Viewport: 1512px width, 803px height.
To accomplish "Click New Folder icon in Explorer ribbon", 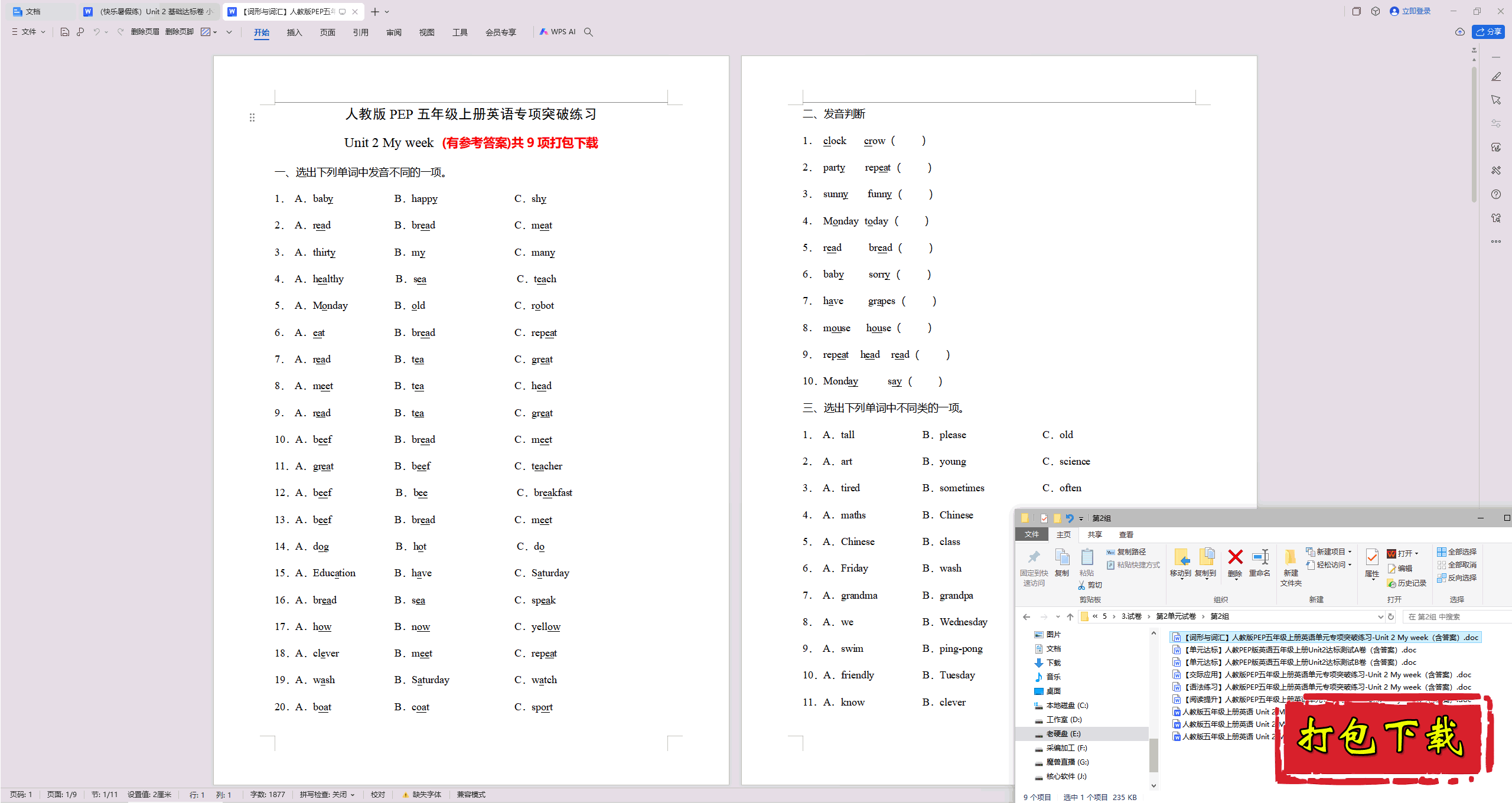I will click(x=1291, y=567).
